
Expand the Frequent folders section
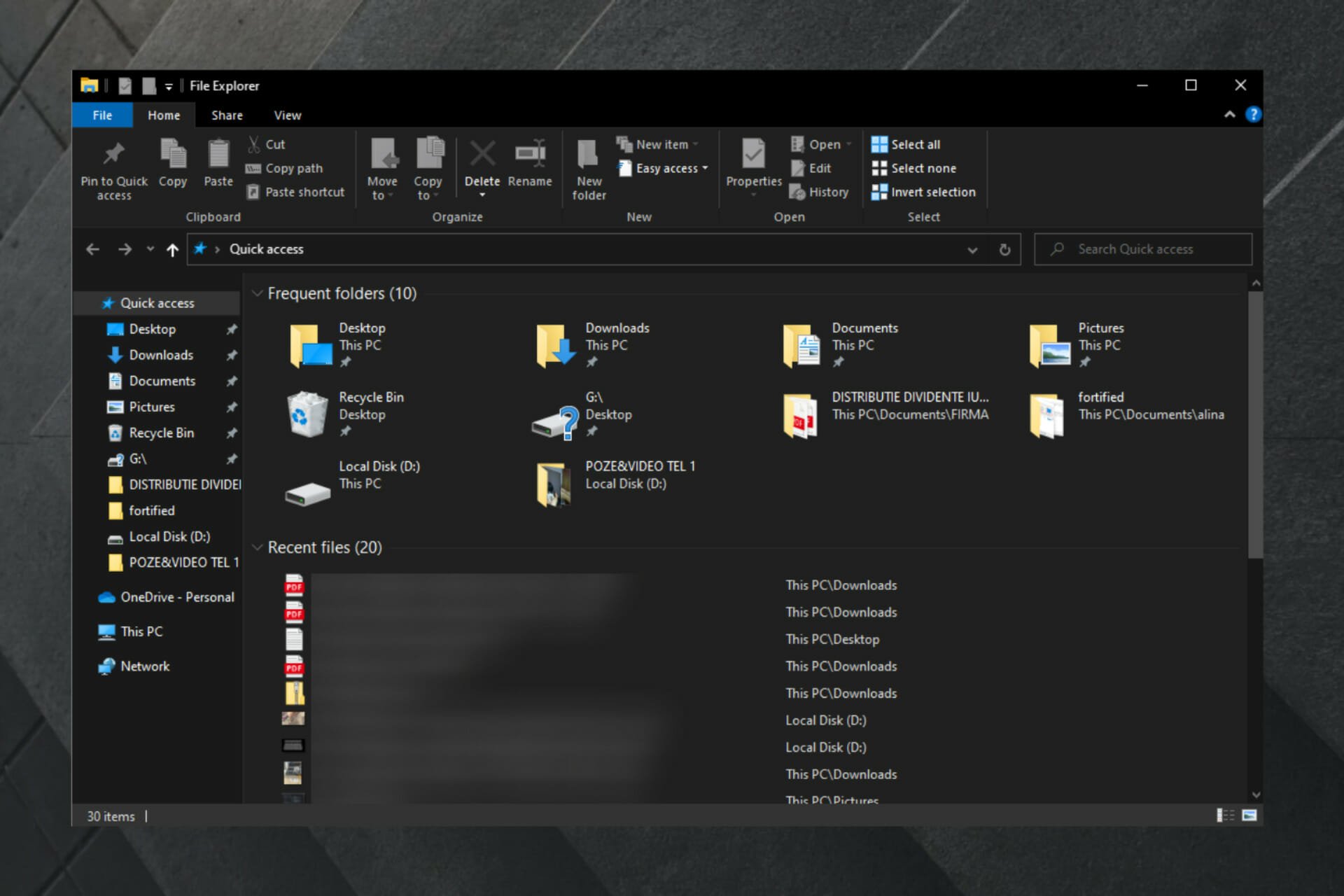[258, 293]
